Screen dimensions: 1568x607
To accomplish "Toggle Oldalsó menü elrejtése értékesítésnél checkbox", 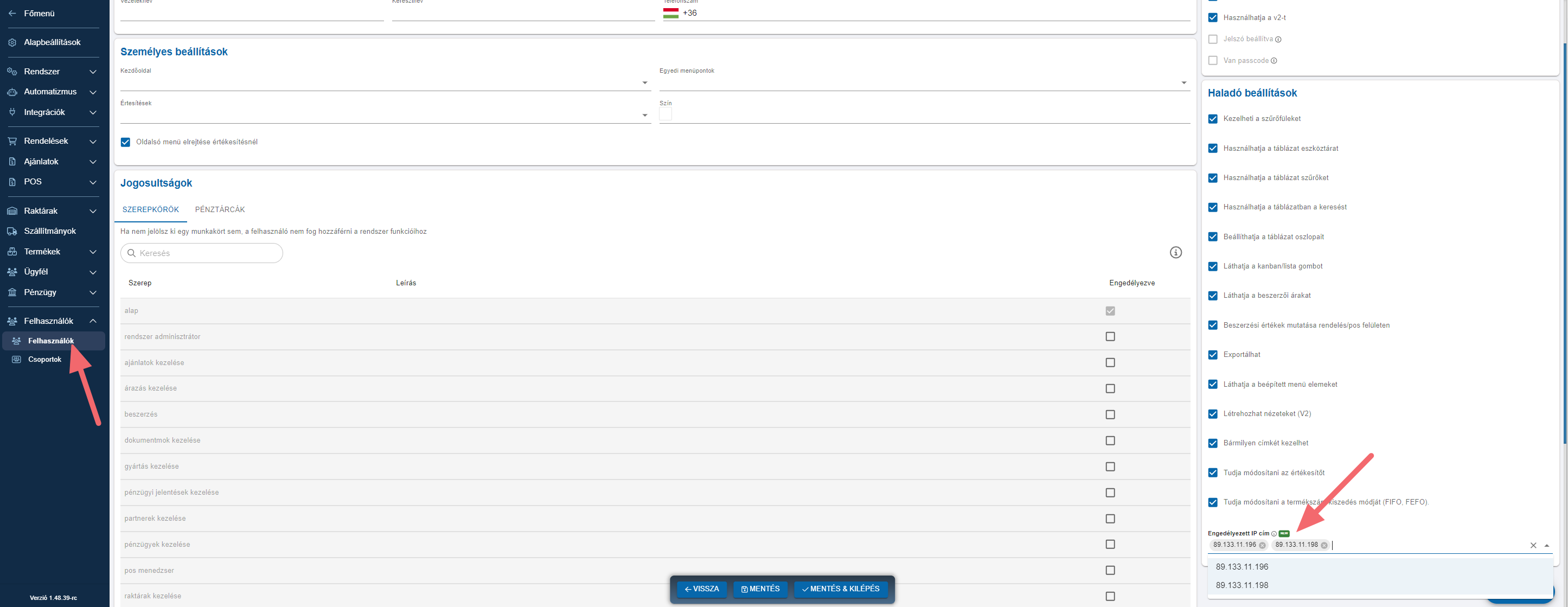I will (x=125, y=143).
